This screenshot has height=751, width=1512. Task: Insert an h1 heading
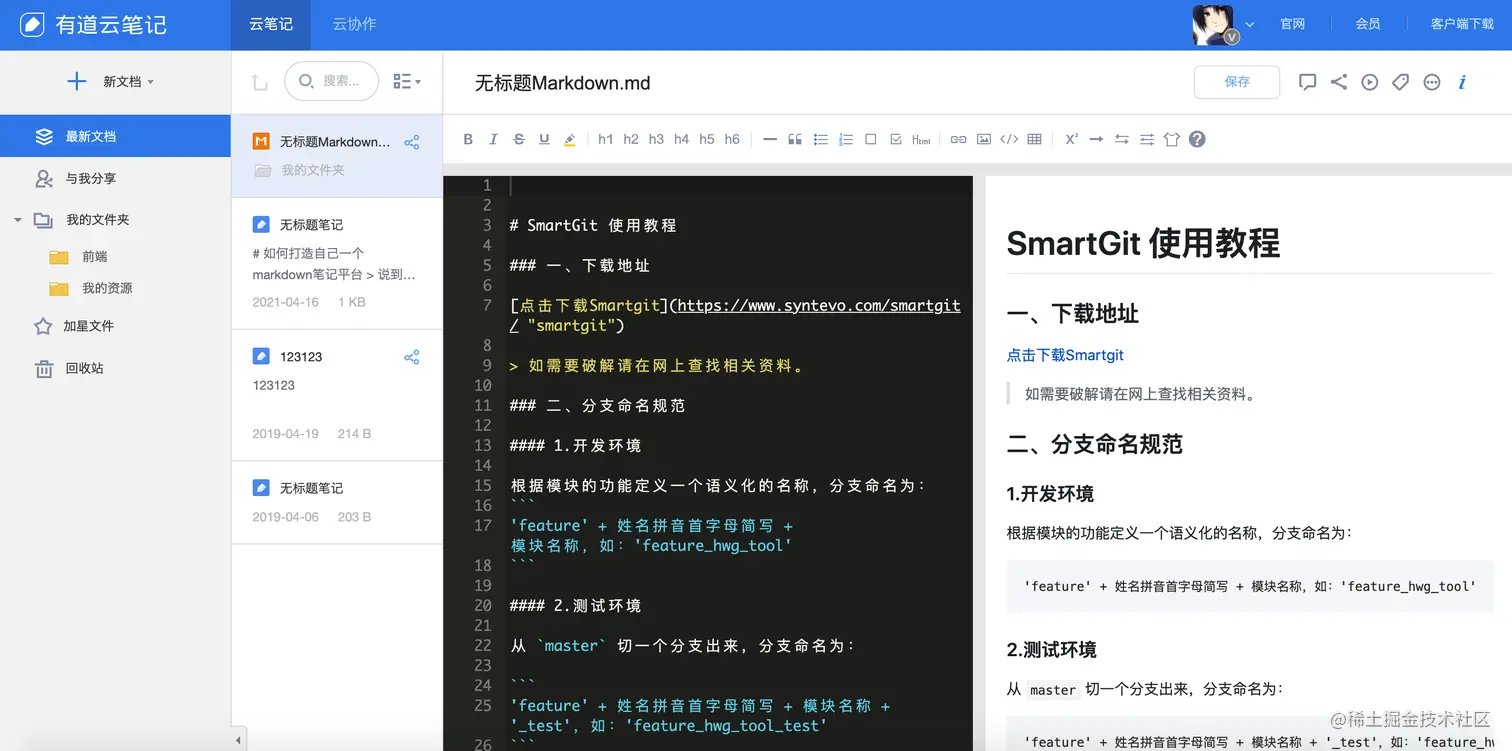[606, 139]
